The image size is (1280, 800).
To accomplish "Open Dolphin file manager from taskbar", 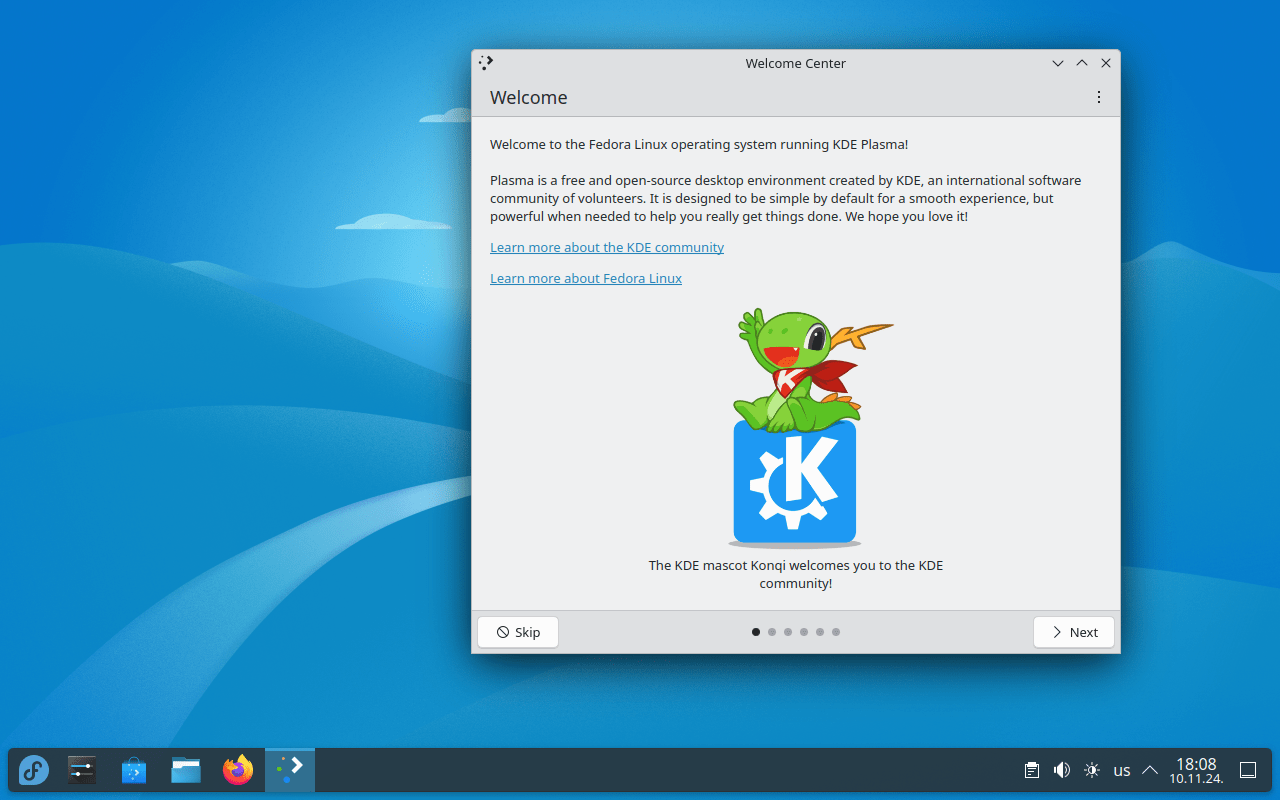I will tap(186, 770).
